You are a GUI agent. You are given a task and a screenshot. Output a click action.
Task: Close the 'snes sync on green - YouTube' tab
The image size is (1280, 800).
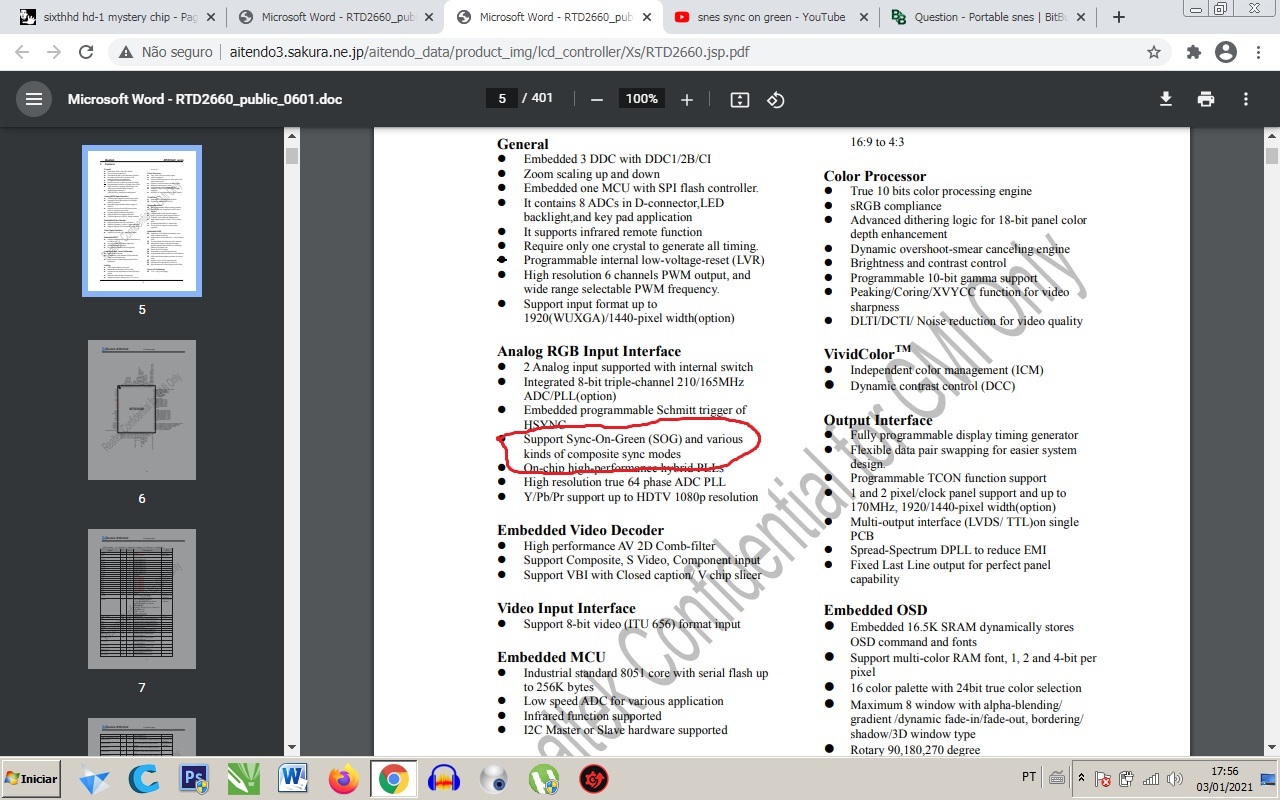point(862,17)
